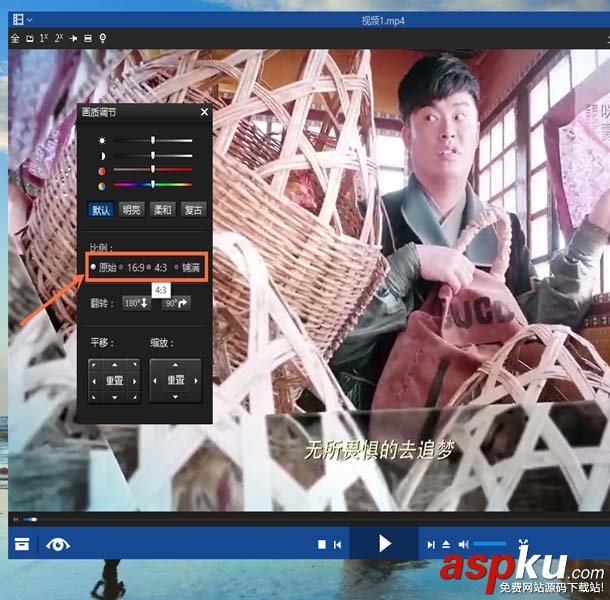Go to the previous track
This screenshot has height=600, width=610.
pyautogui.click(x=337, y=545)
